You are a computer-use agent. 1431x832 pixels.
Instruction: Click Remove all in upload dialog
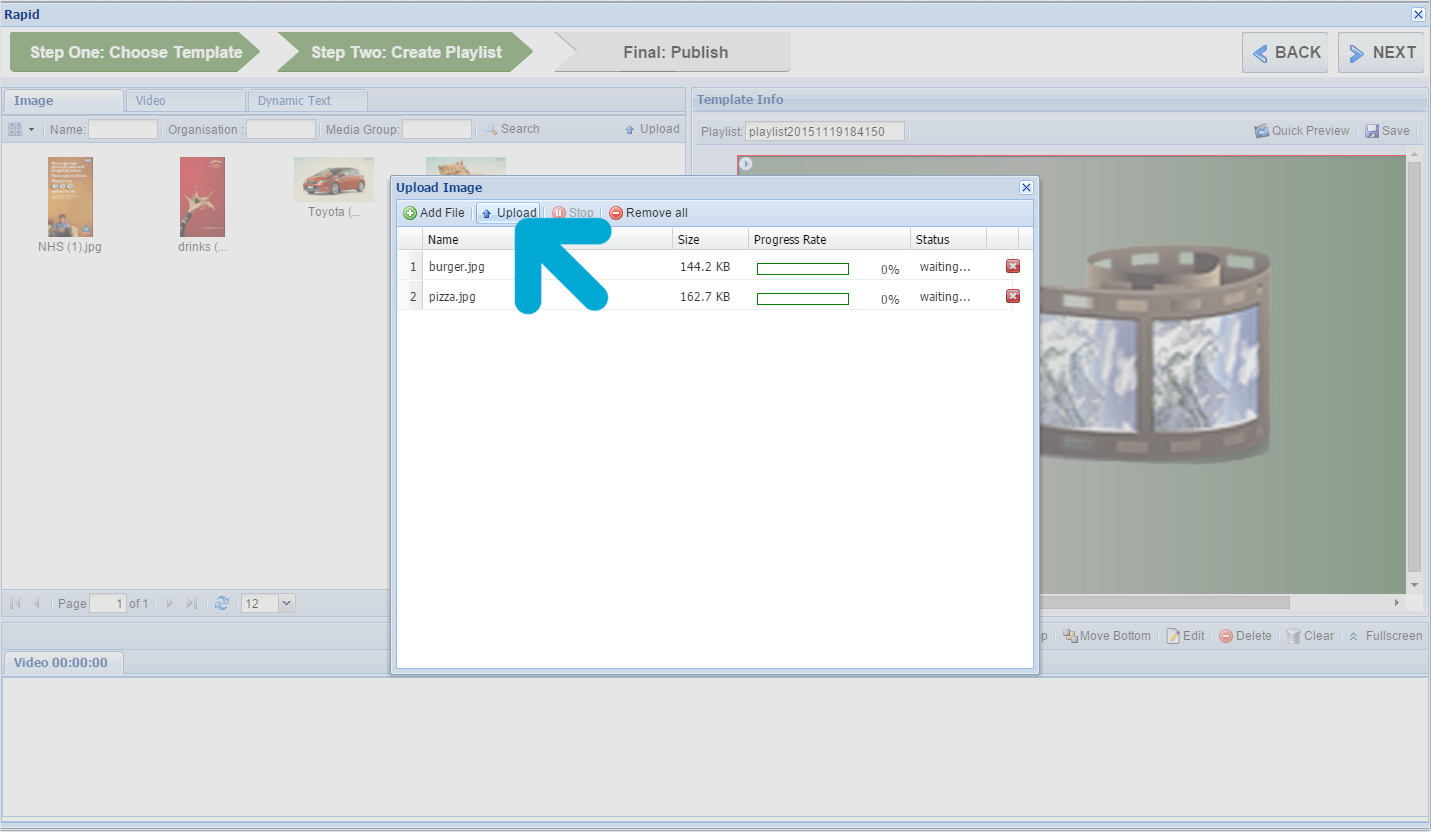click(x=648, y=213)
